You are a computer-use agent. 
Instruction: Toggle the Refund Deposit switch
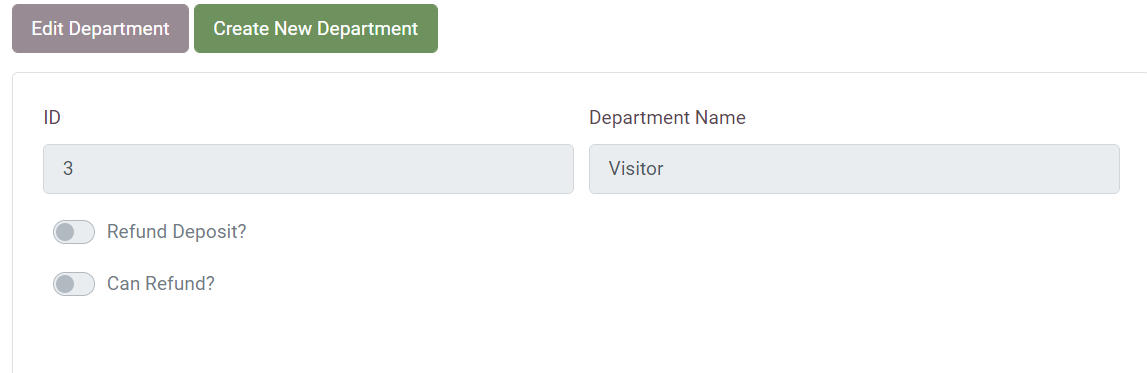[74, 232]
